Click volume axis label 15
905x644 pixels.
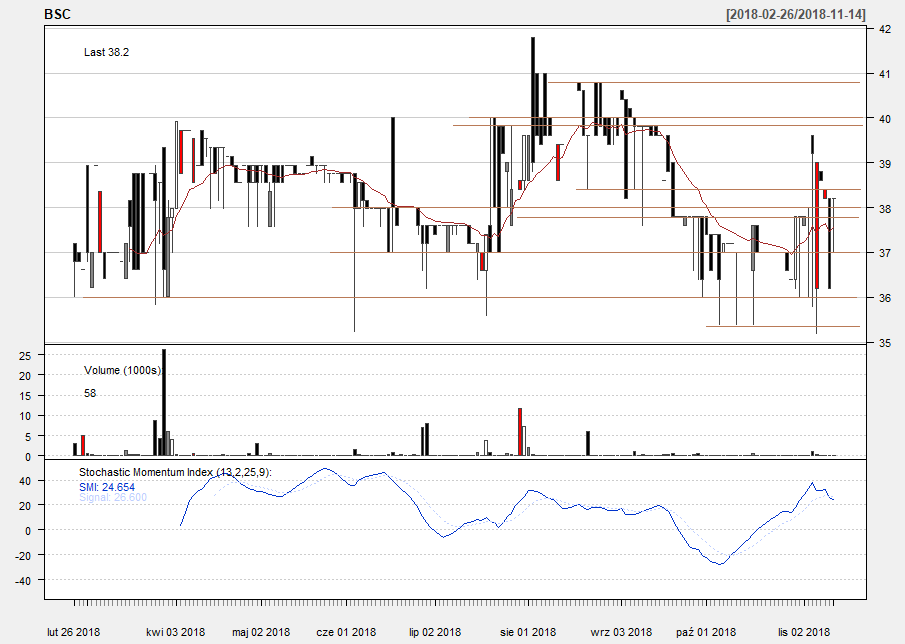[x=25, y=396]
